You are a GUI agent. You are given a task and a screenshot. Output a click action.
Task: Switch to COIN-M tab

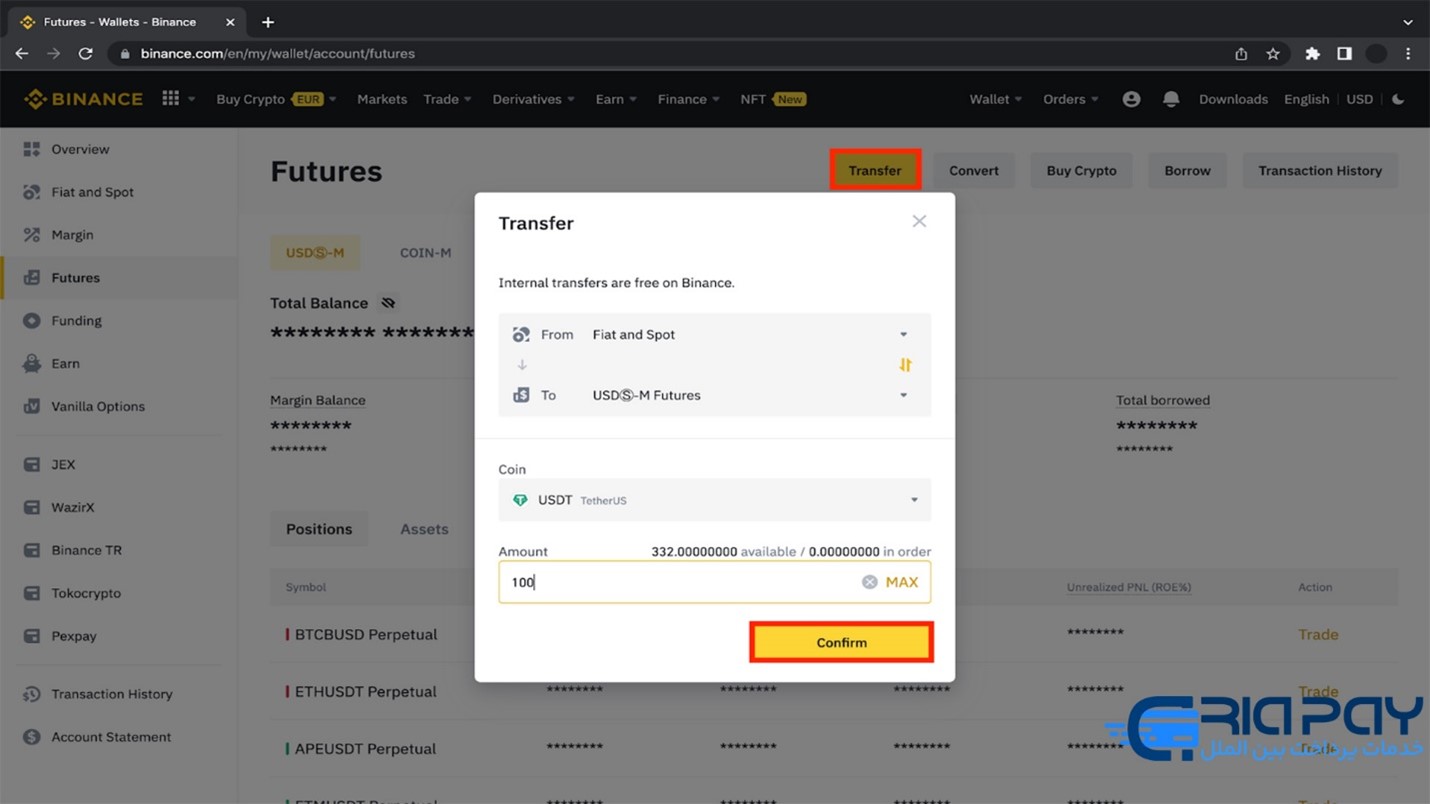pyautogui.click(x=426, y=253)
